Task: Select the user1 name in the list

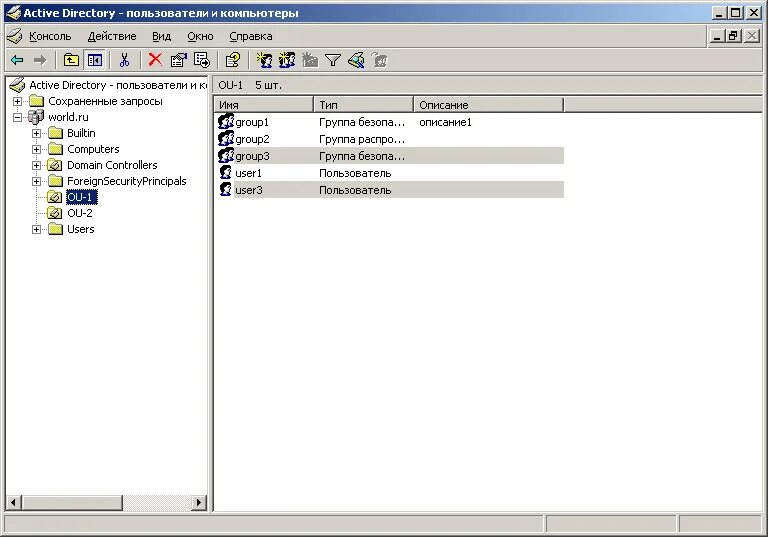Action: coord(248,173)
